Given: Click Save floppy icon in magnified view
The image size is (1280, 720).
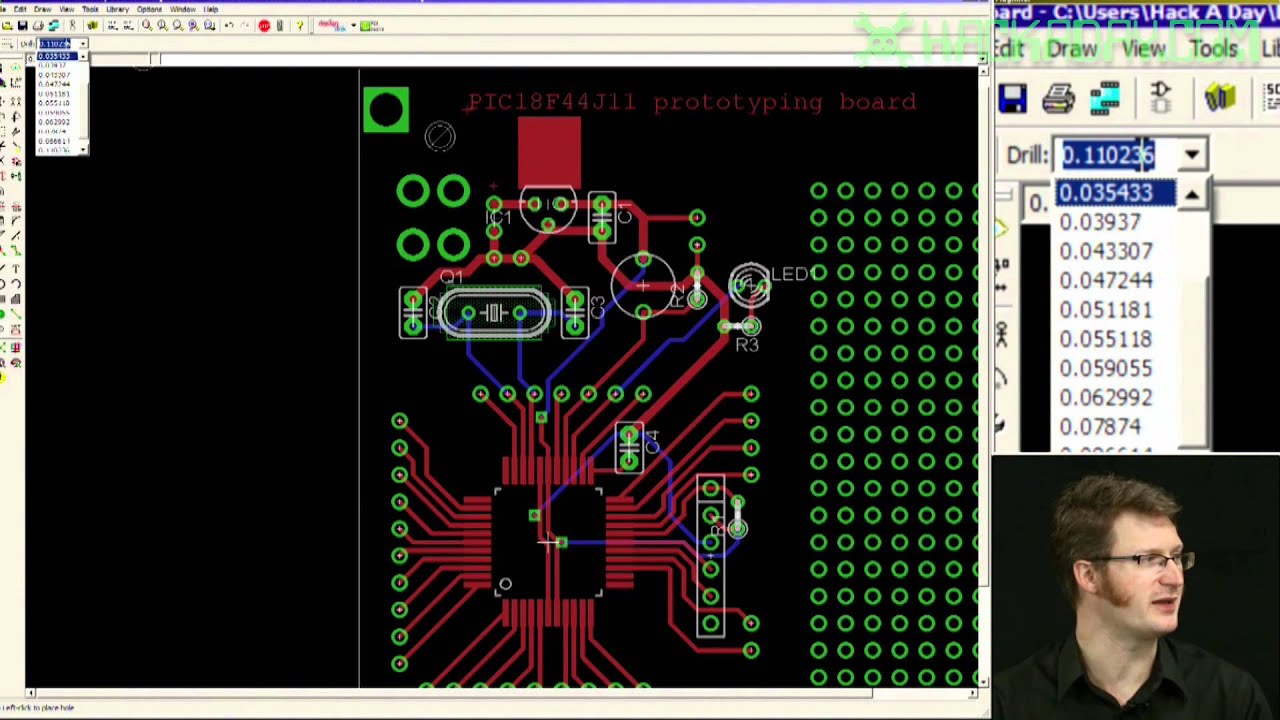Looking at the screenshot, I should point(1012,98).
